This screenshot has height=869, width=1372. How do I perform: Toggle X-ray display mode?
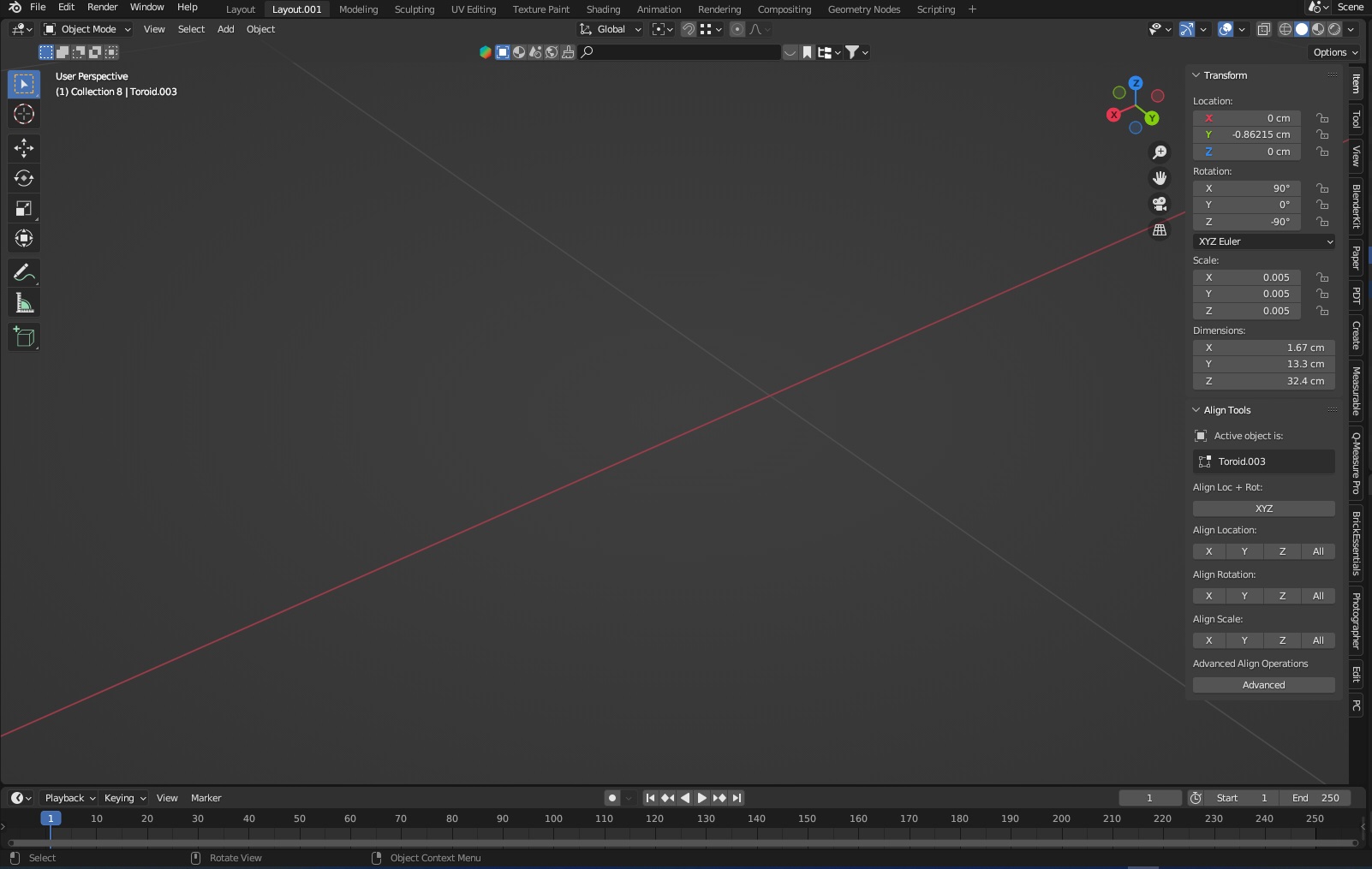click(1264, 29)
